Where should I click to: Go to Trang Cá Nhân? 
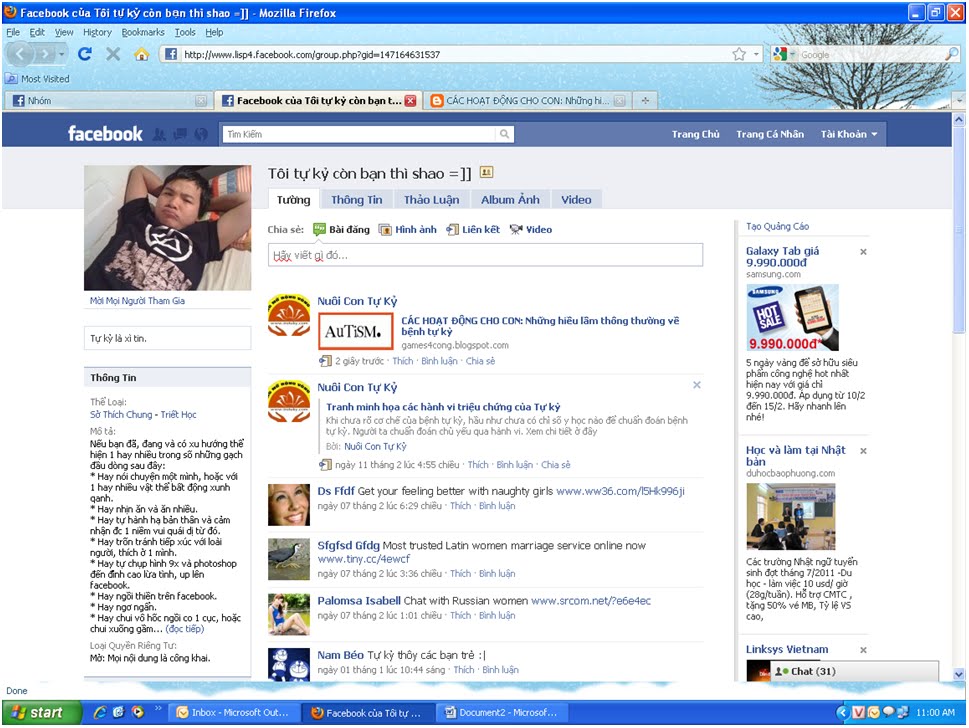[770, 134]
